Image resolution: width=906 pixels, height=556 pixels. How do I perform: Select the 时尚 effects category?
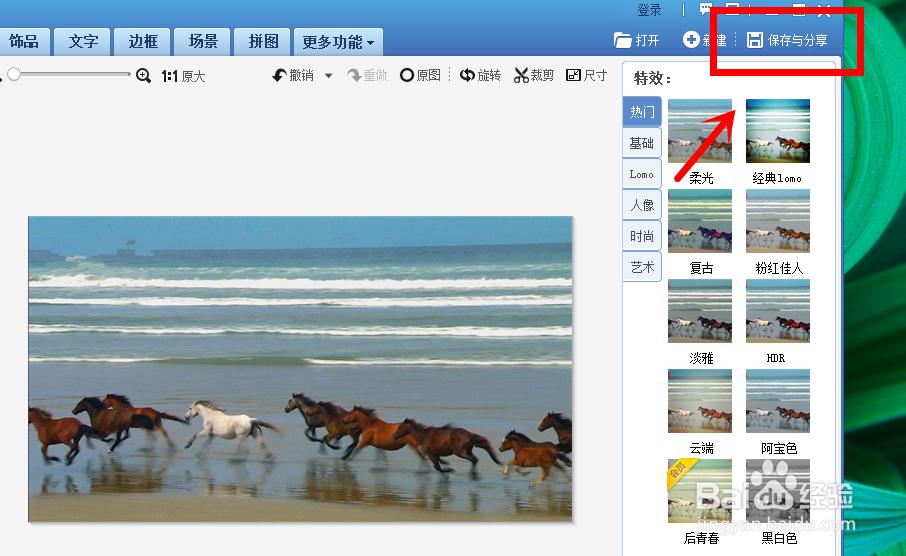642,236
